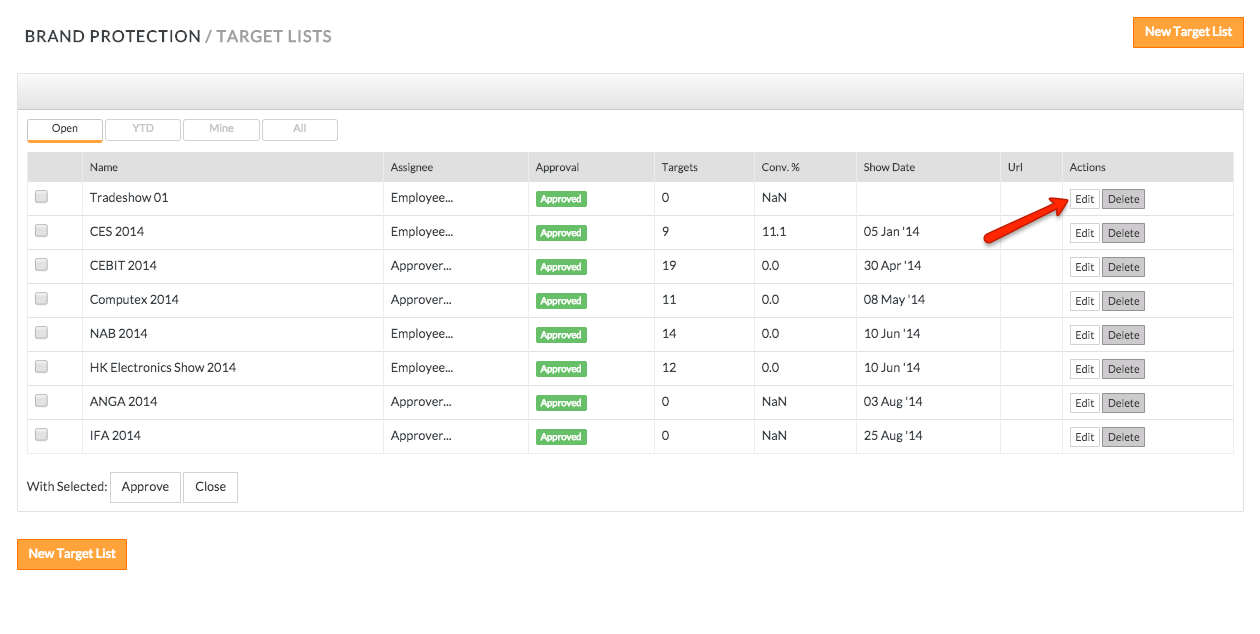
Task: Open the Mine tab
Action: (x=221, y=129)
